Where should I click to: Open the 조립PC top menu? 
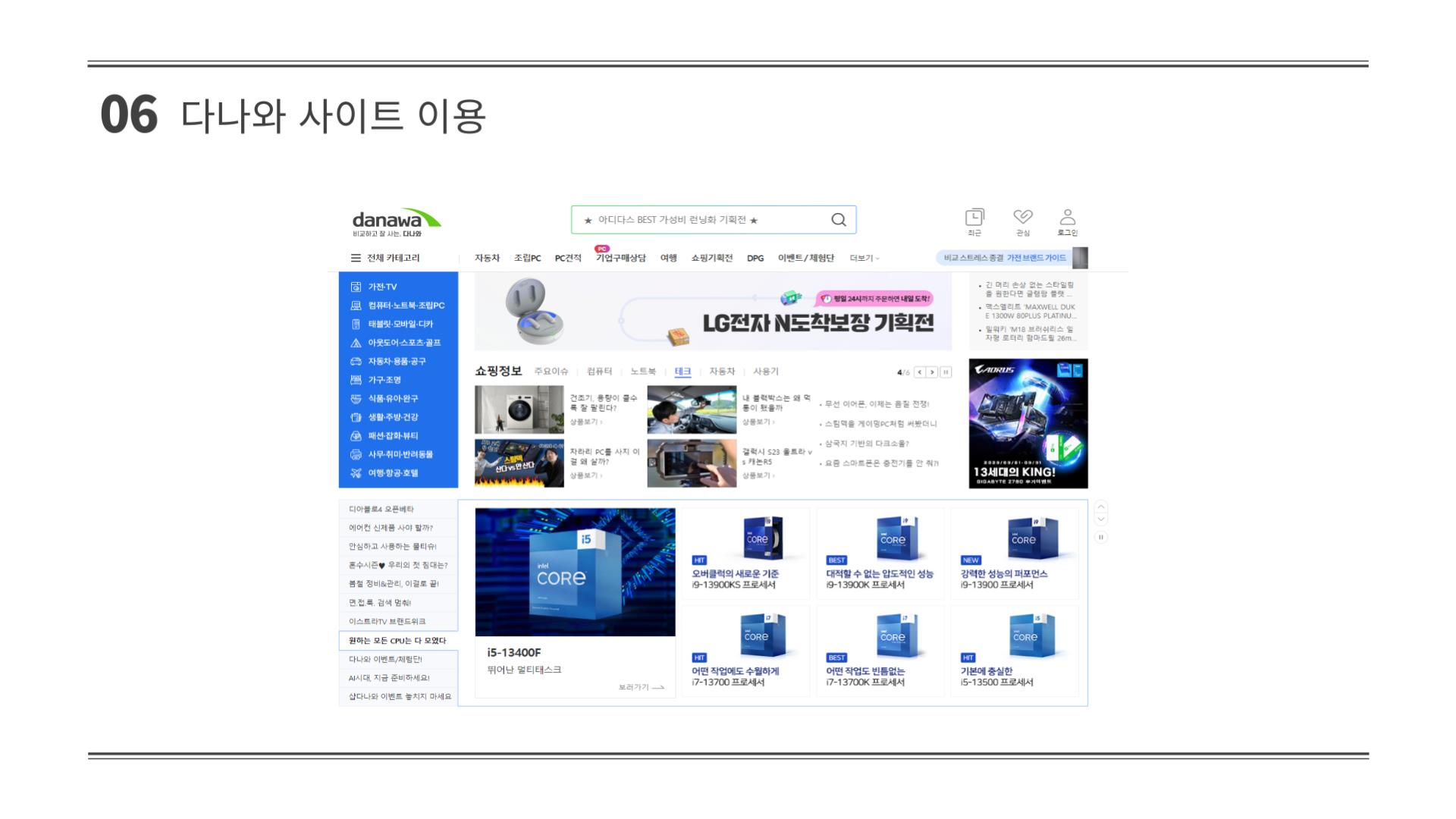pos(527,259)
